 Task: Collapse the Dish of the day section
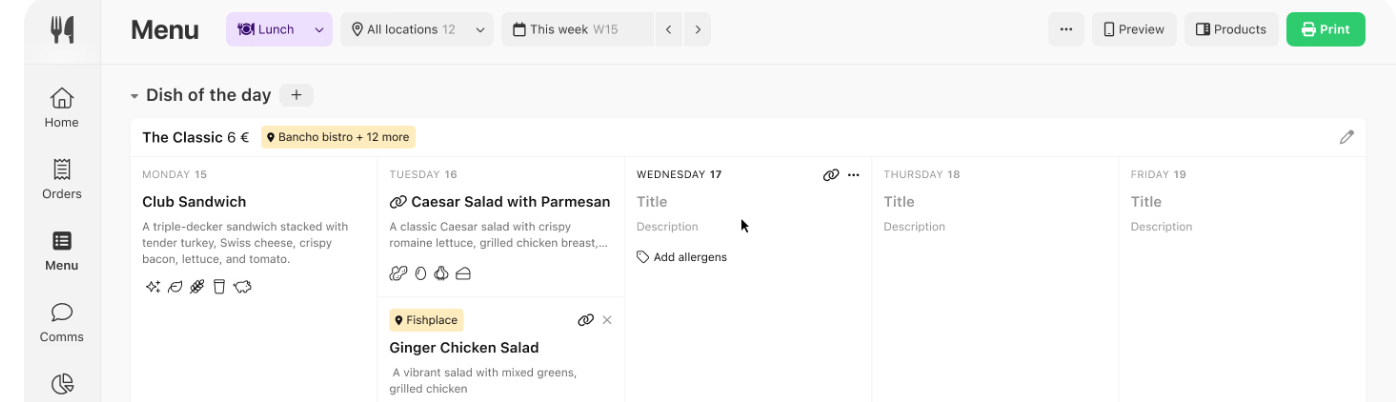[134, 96]
